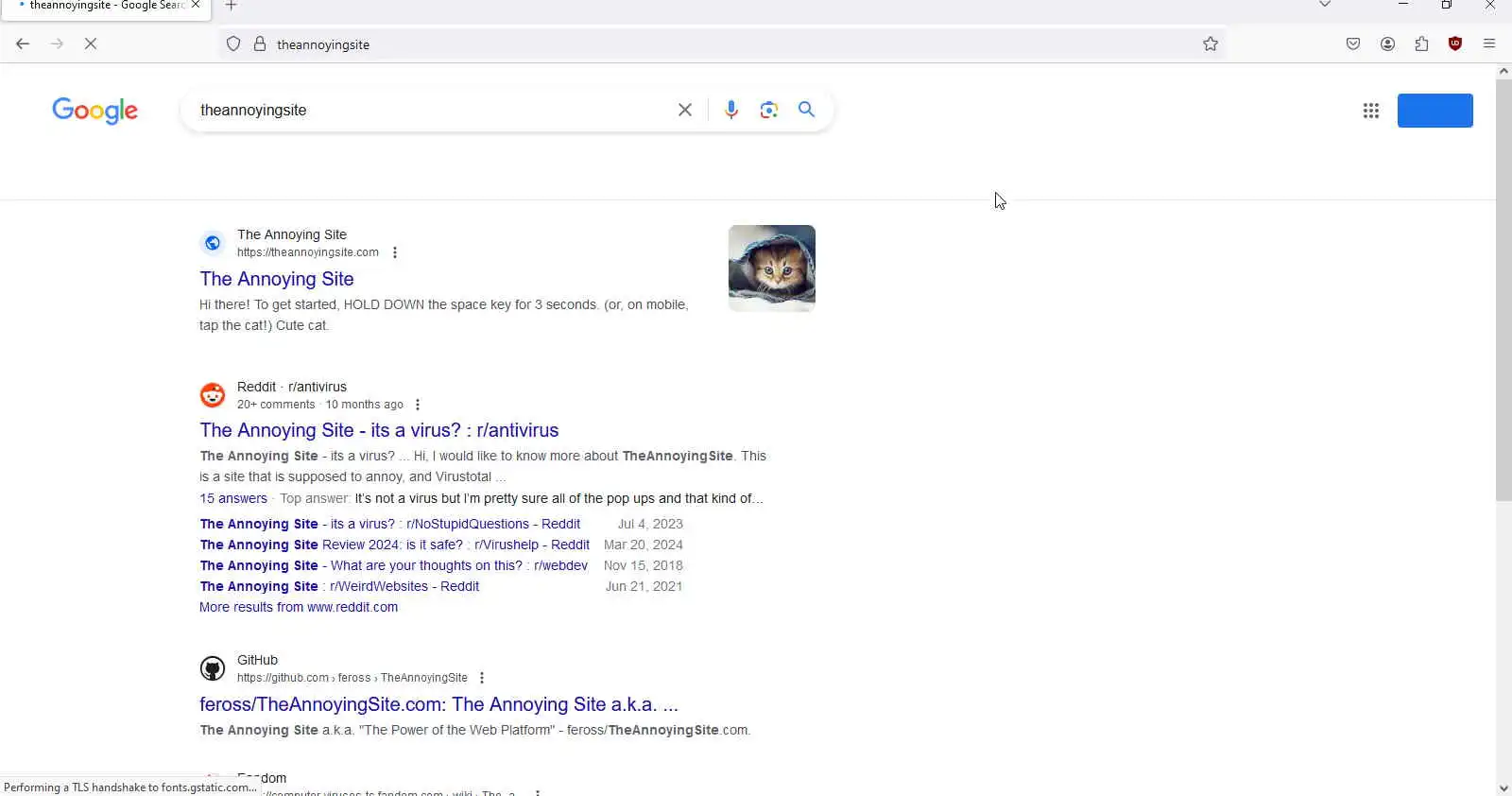
Task: Open The Annoying Site Review 2024 sublink
Action: pyautogui.click(x=395, y=545)
